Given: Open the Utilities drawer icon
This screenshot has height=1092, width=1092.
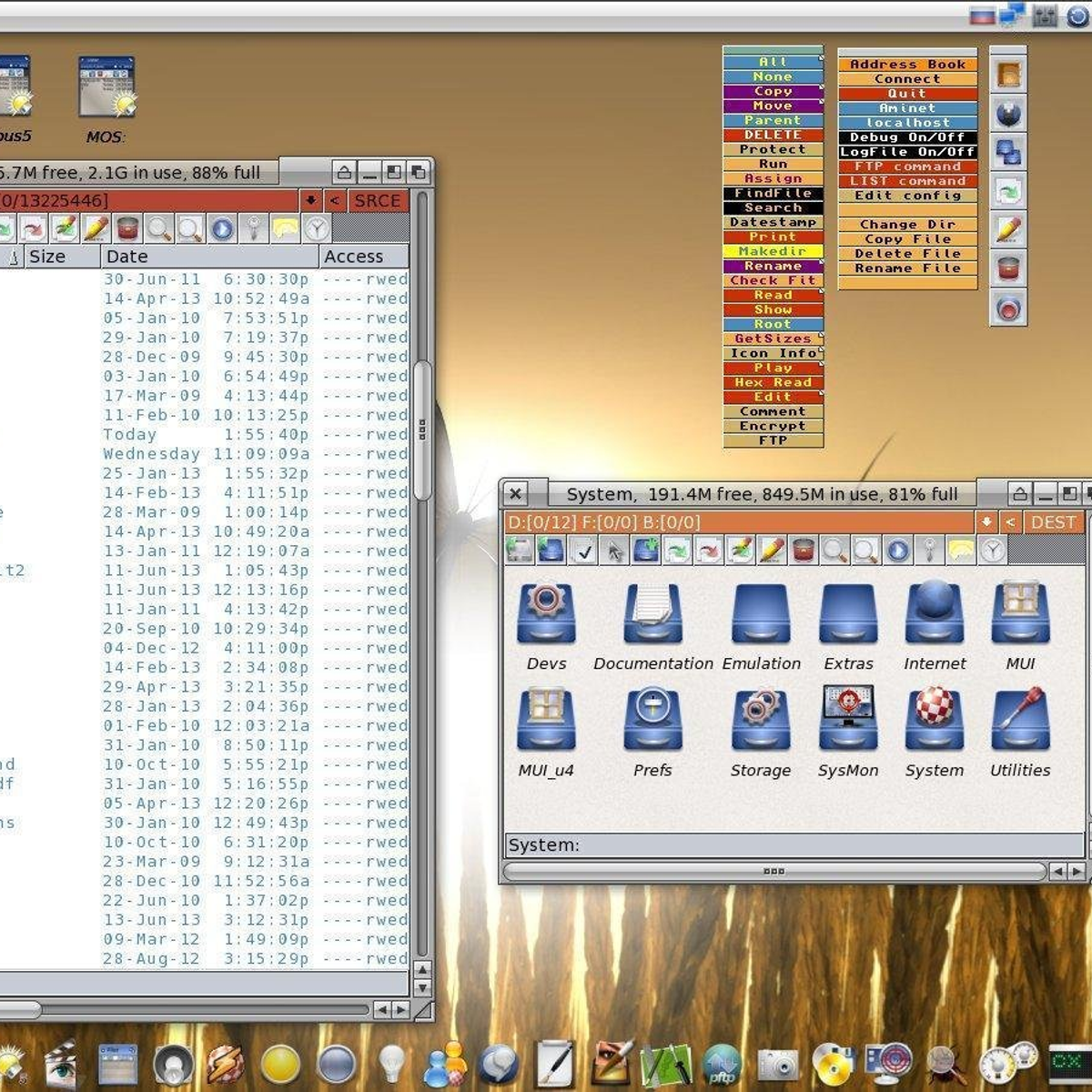Looking at the screenshot, I should [1019, 721].
